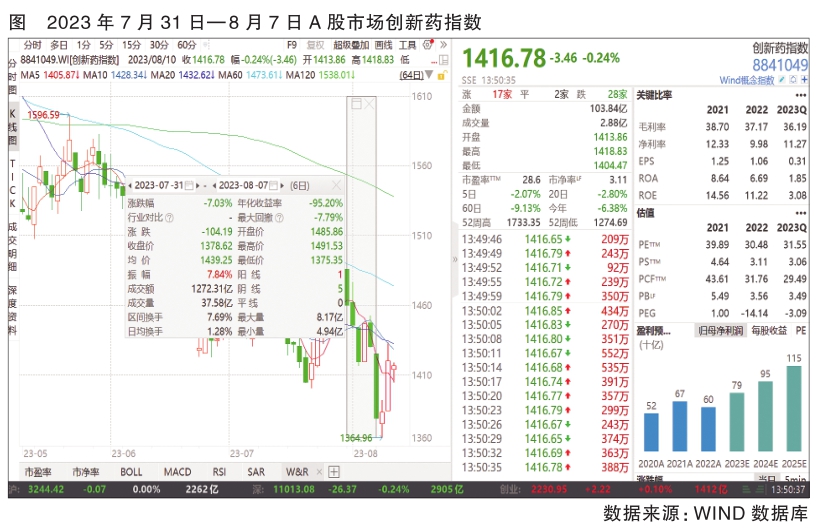
Task: Open the K线图 vertical side tab
Action: [13, 127]
